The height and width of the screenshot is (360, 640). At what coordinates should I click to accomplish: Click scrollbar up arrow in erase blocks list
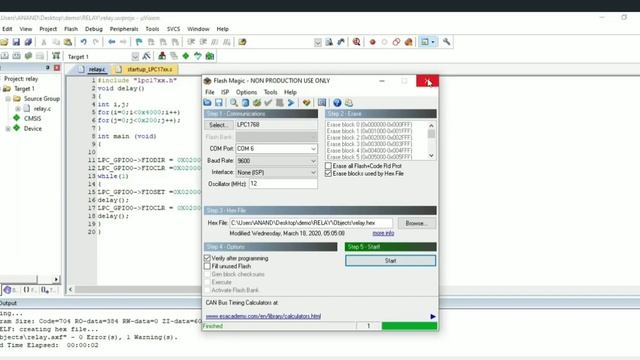(x=431, y=126)
